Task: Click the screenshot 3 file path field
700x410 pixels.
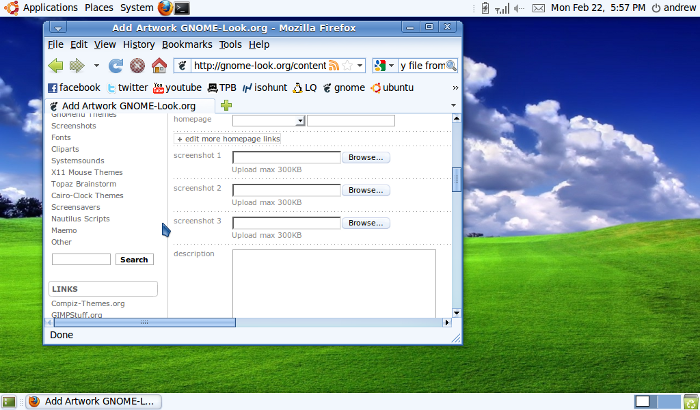Action: pyautogui.click(x=287, y=223)
